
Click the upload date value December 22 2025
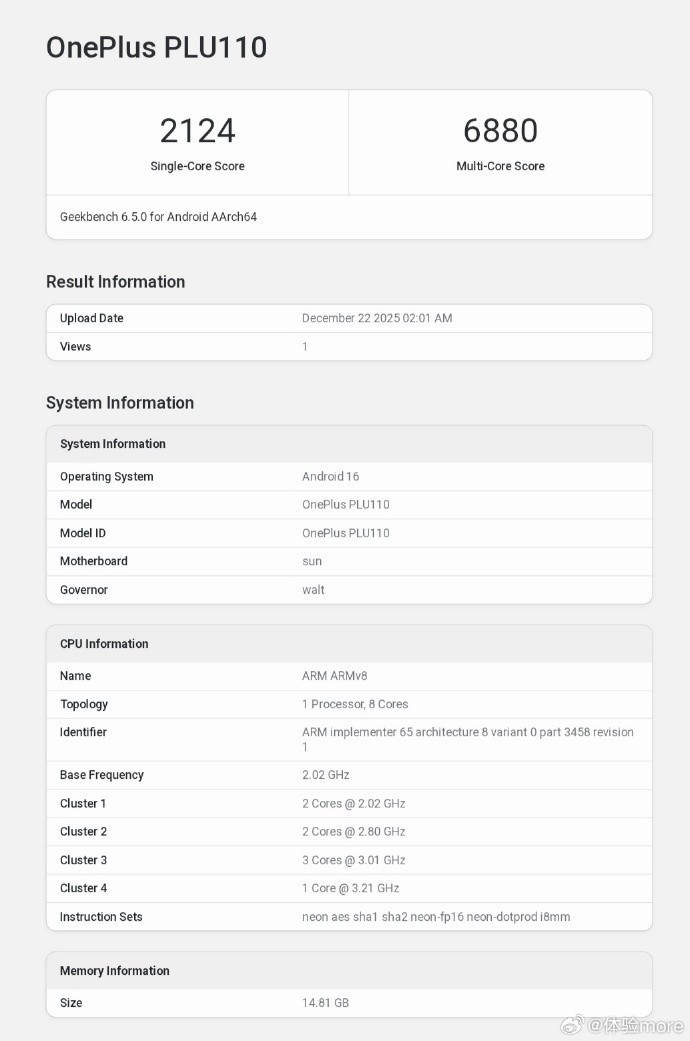(x=377, y=318)
